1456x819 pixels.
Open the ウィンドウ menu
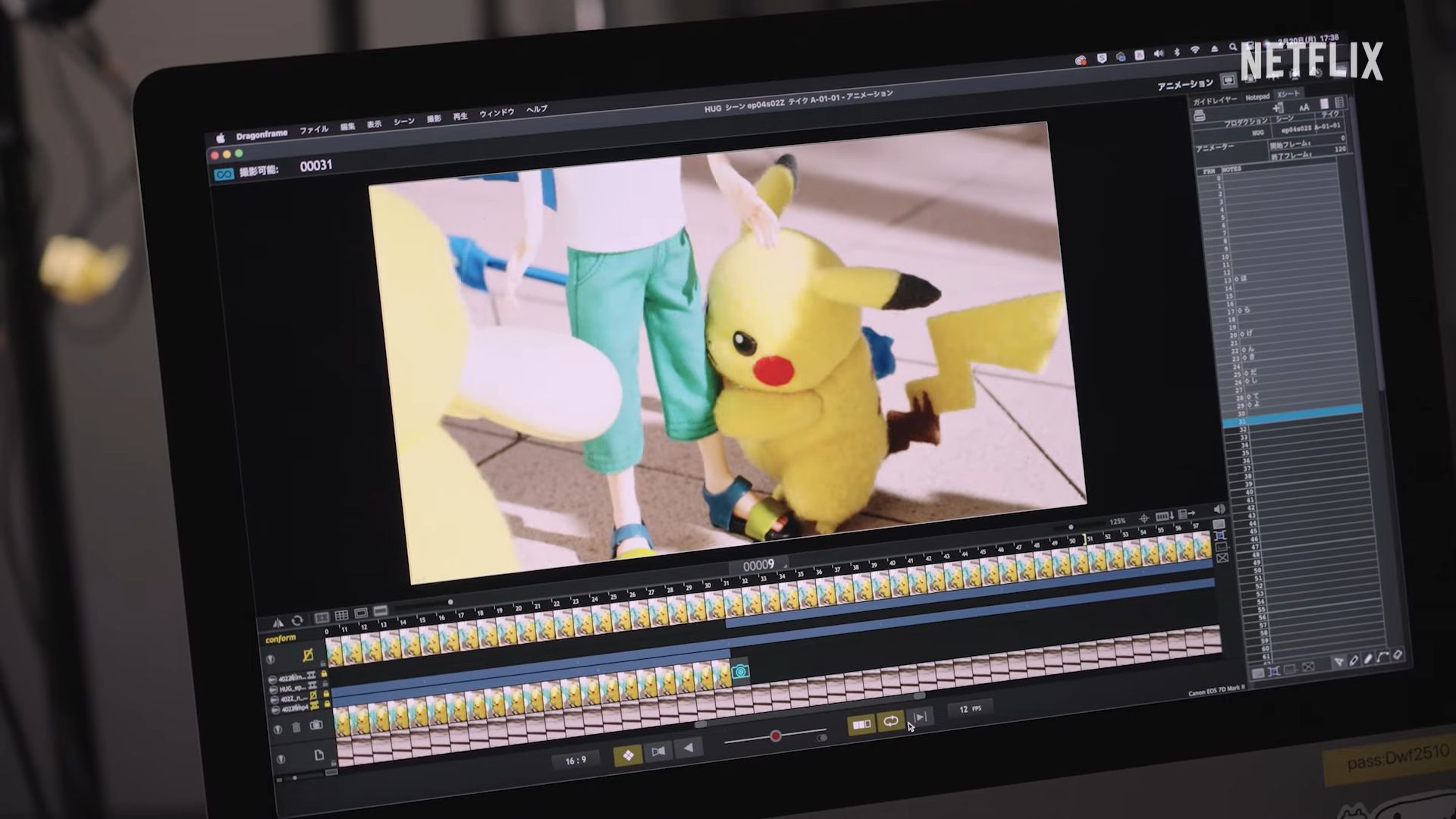pyautogui.click(x=497, y=113)
